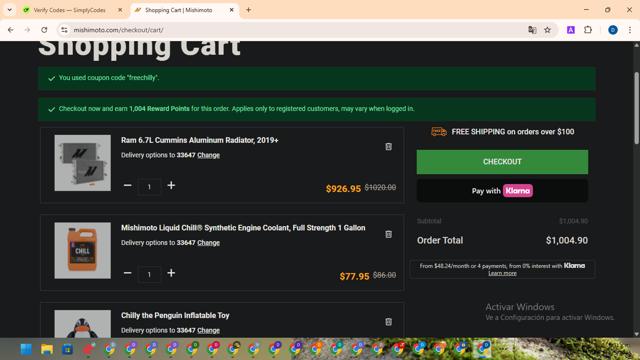Viewport: 640px width, 360px height.
Task: Reload the Mishimoto cart page
Action: 44,30
